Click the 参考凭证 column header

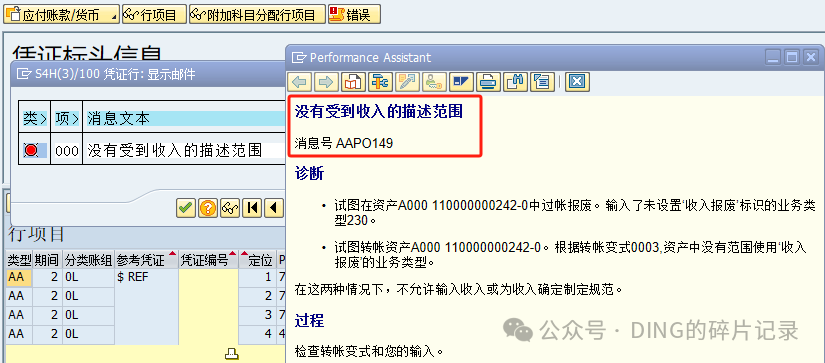pos(147,260)
